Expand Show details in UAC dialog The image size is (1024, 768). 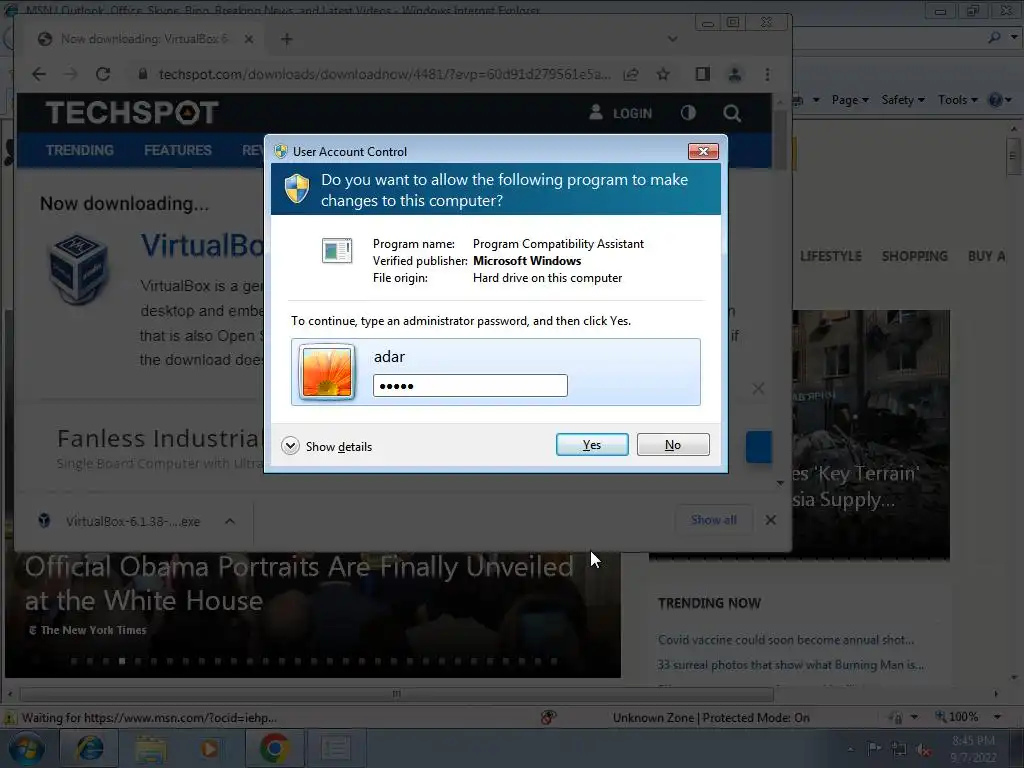tap(327, 447)
